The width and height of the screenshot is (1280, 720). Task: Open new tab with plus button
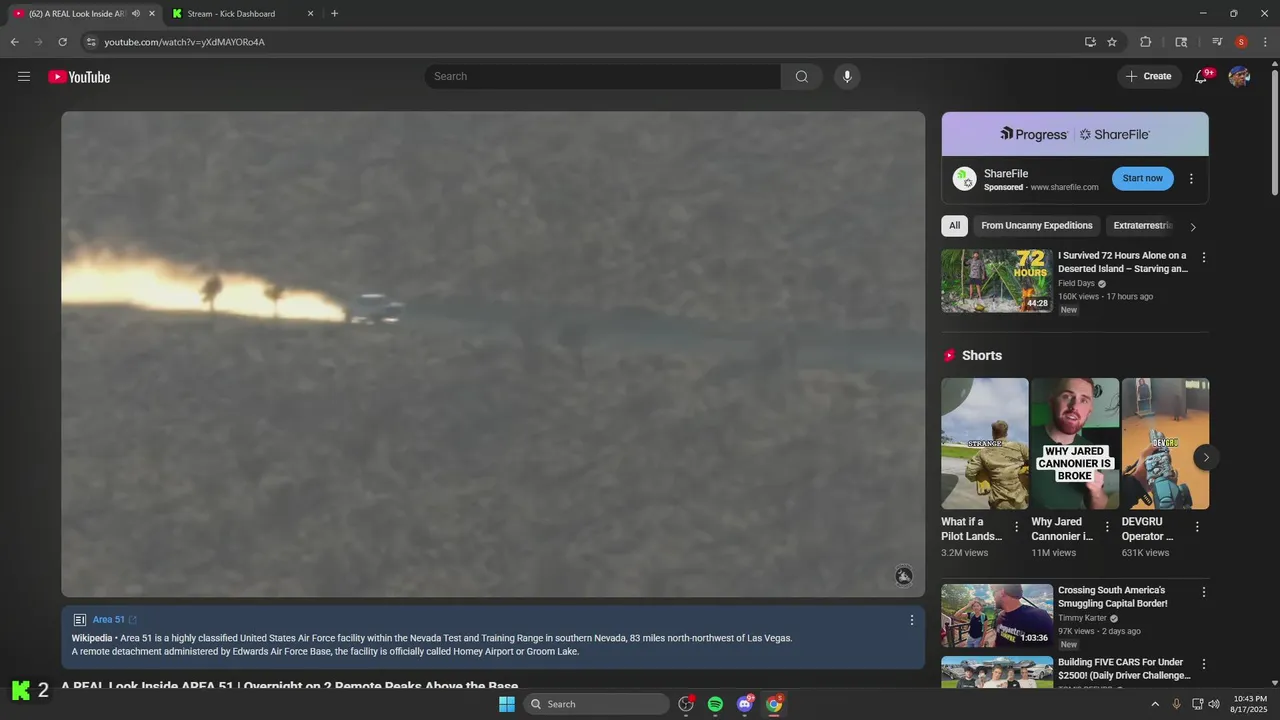[x=334, y=14]
